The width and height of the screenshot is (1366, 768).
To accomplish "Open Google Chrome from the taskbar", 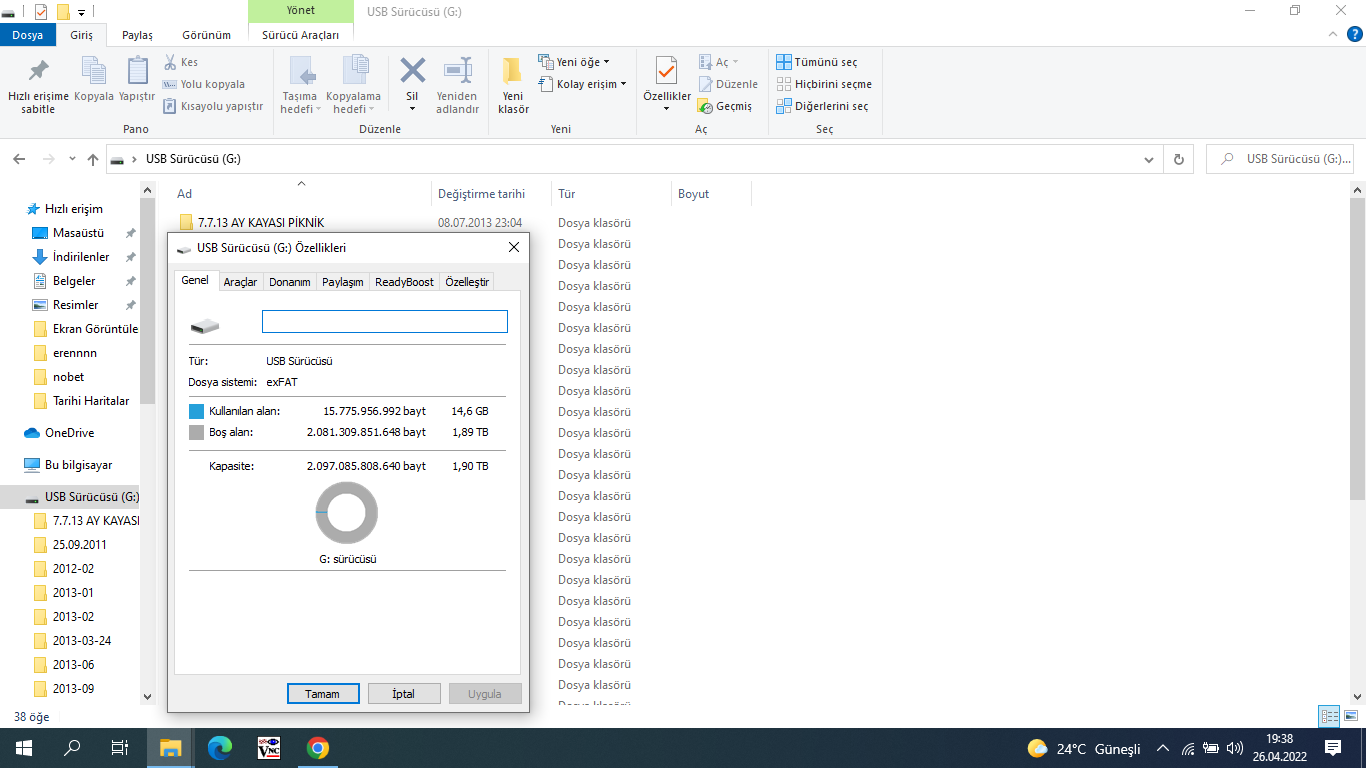I will [318, 748].
